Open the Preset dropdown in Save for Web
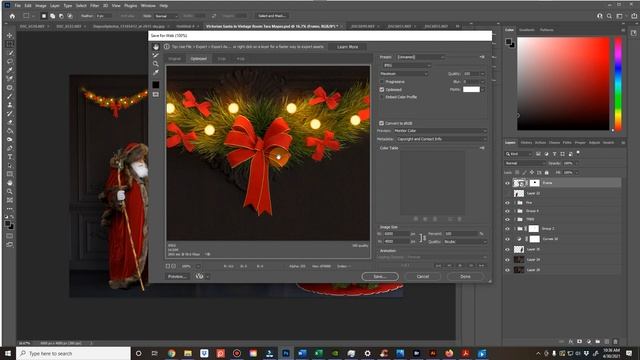Screen dimensions: 640x360 [x=420, y=57]
